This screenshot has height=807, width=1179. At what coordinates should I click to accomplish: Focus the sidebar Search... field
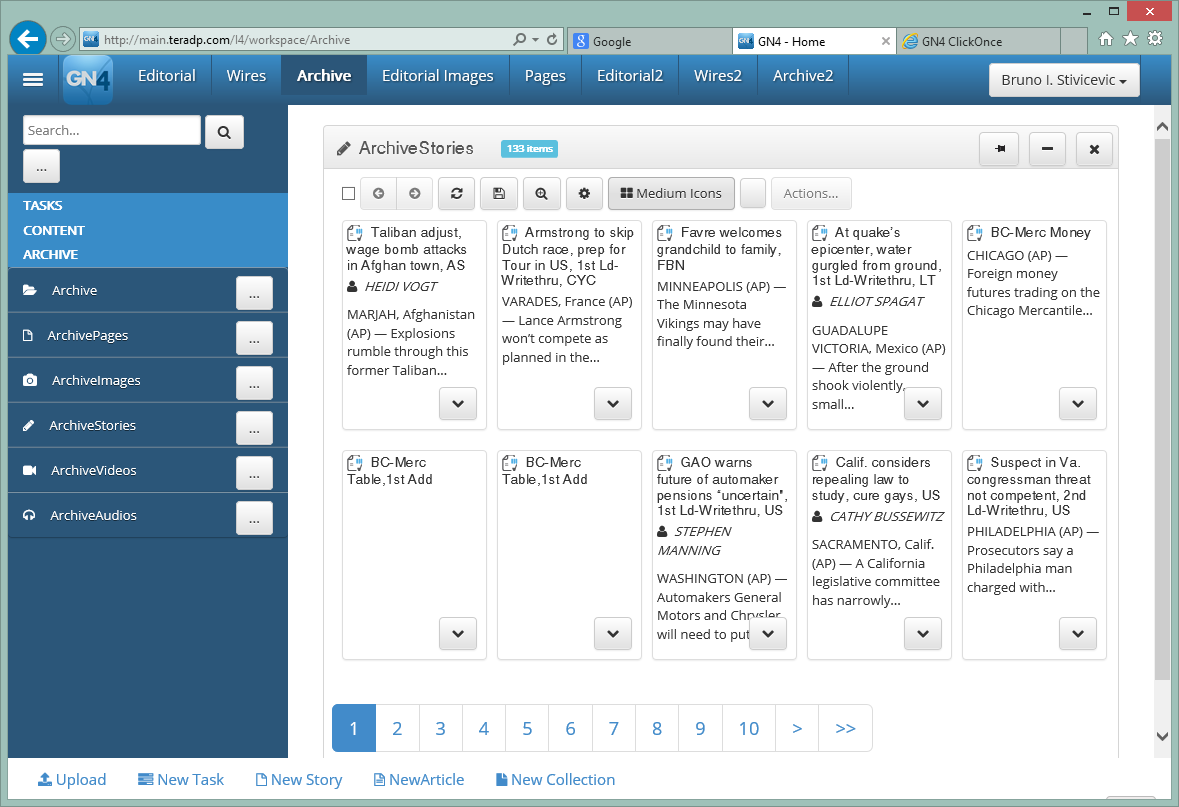tap(112, 130)
